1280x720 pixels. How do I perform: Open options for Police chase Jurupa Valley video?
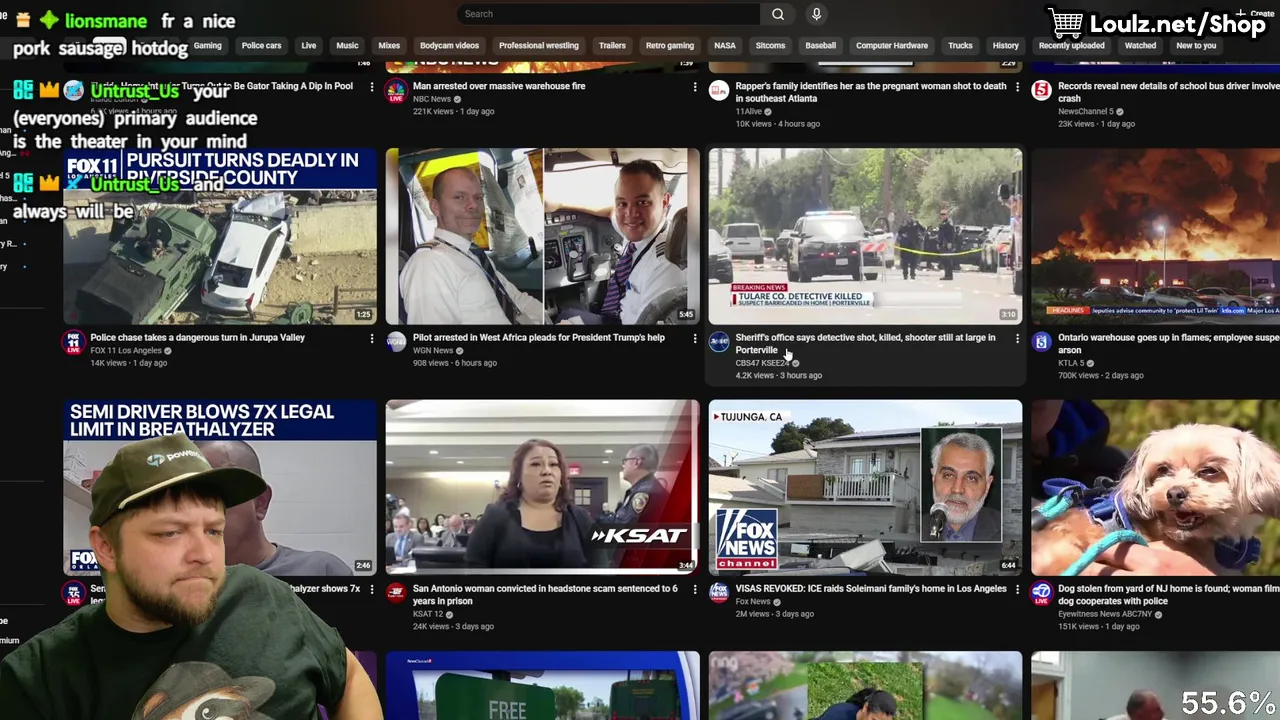(371, 338)
